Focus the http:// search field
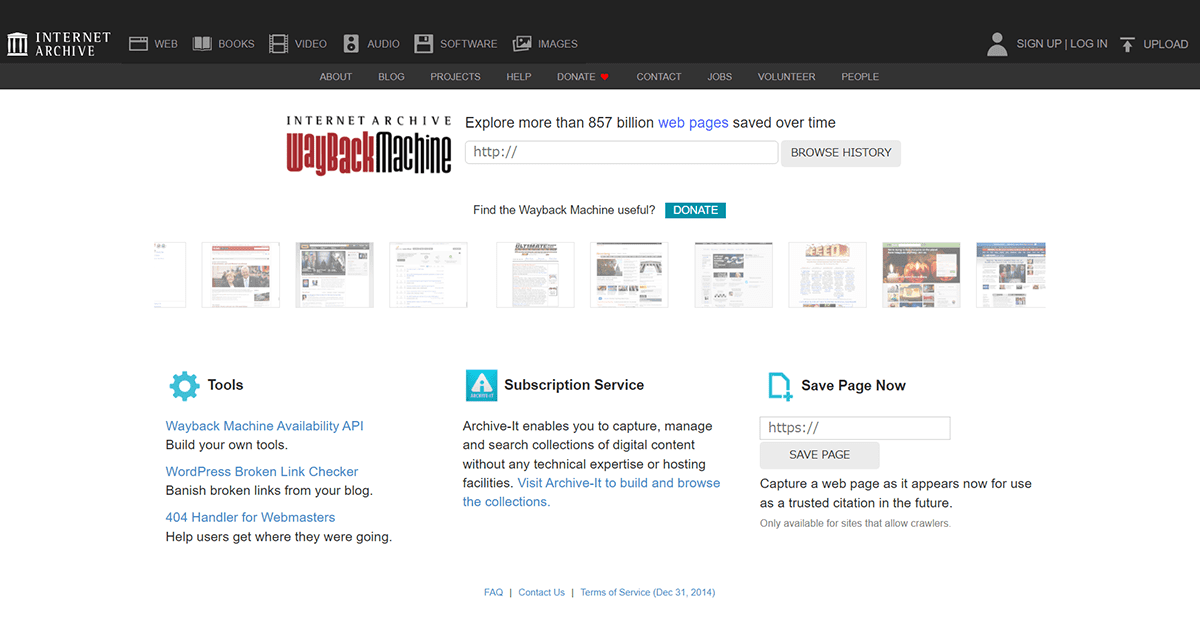This screenshot has width=1200, height=630. pos(621,152)
